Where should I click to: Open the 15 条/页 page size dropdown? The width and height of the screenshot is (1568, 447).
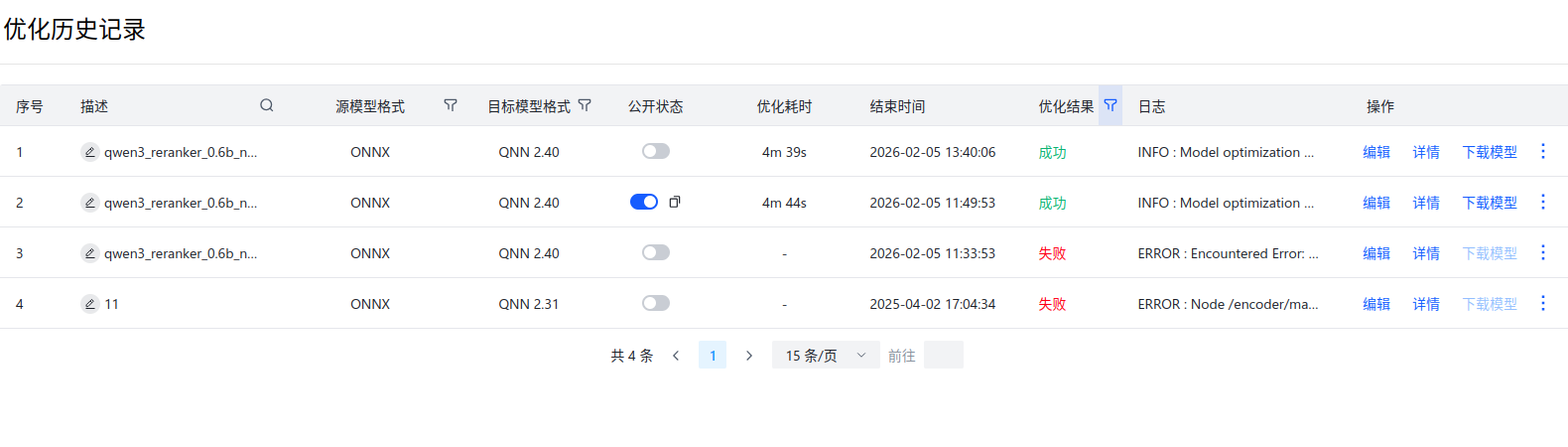tap(825, 356)
